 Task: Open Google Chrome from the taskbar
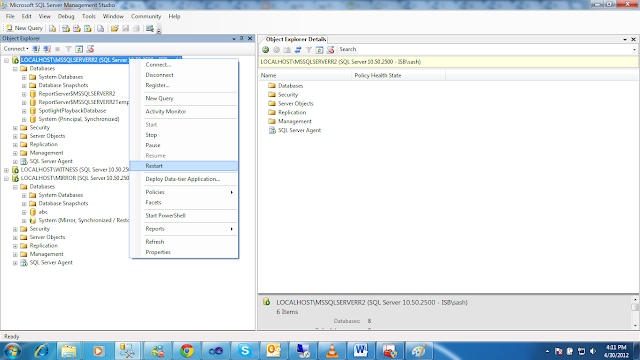187,351
